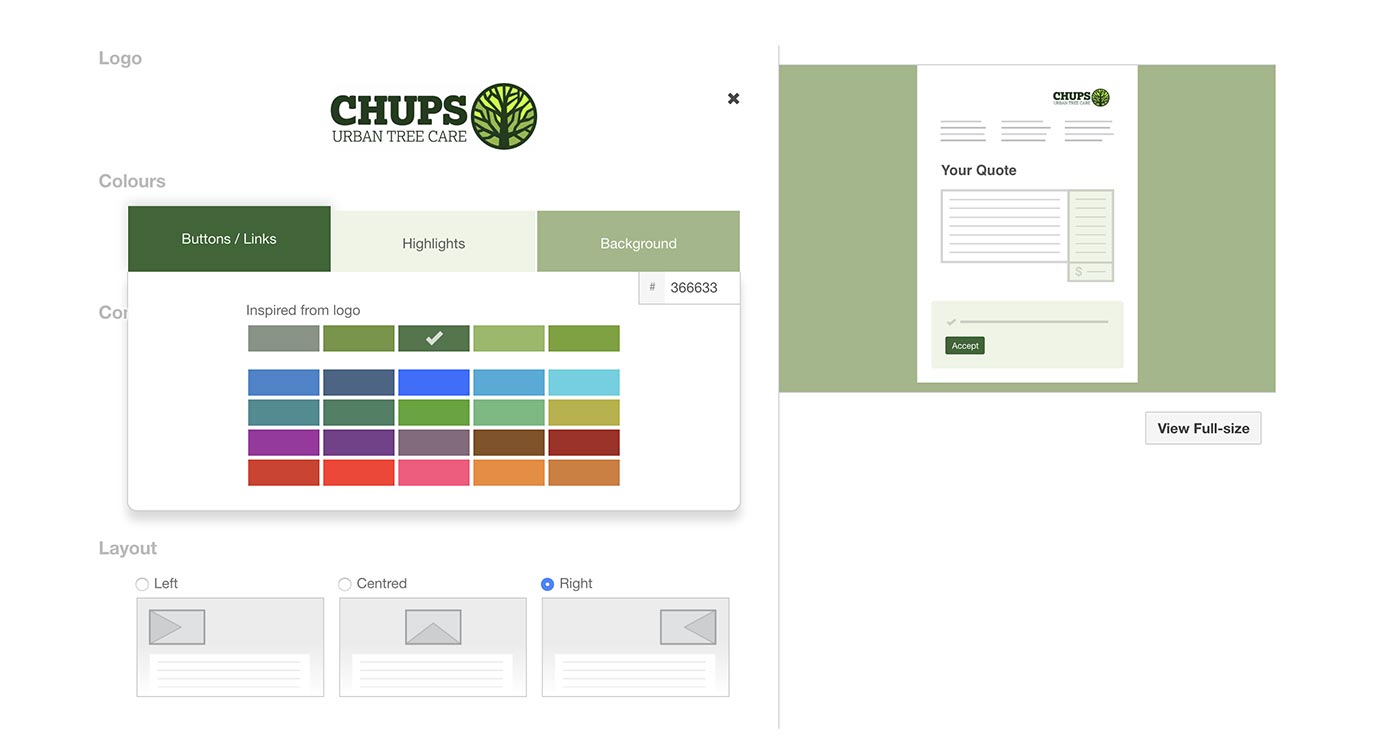Choose the light orange palette swatch
1384x750 pixels.
509,473
